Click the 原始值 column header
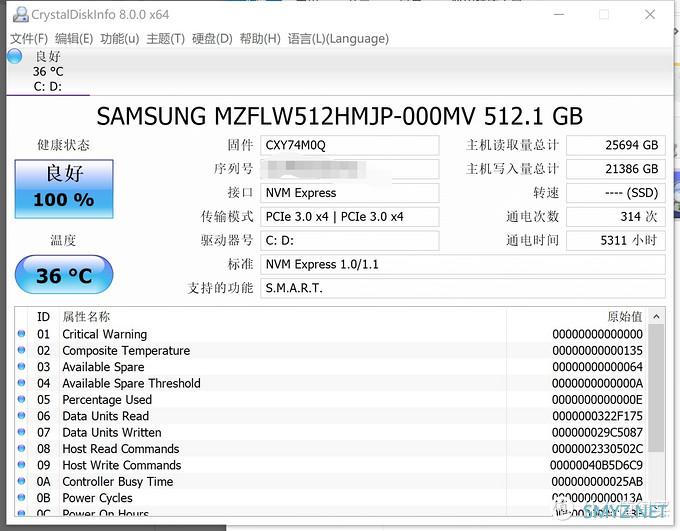 pos(624,317)
